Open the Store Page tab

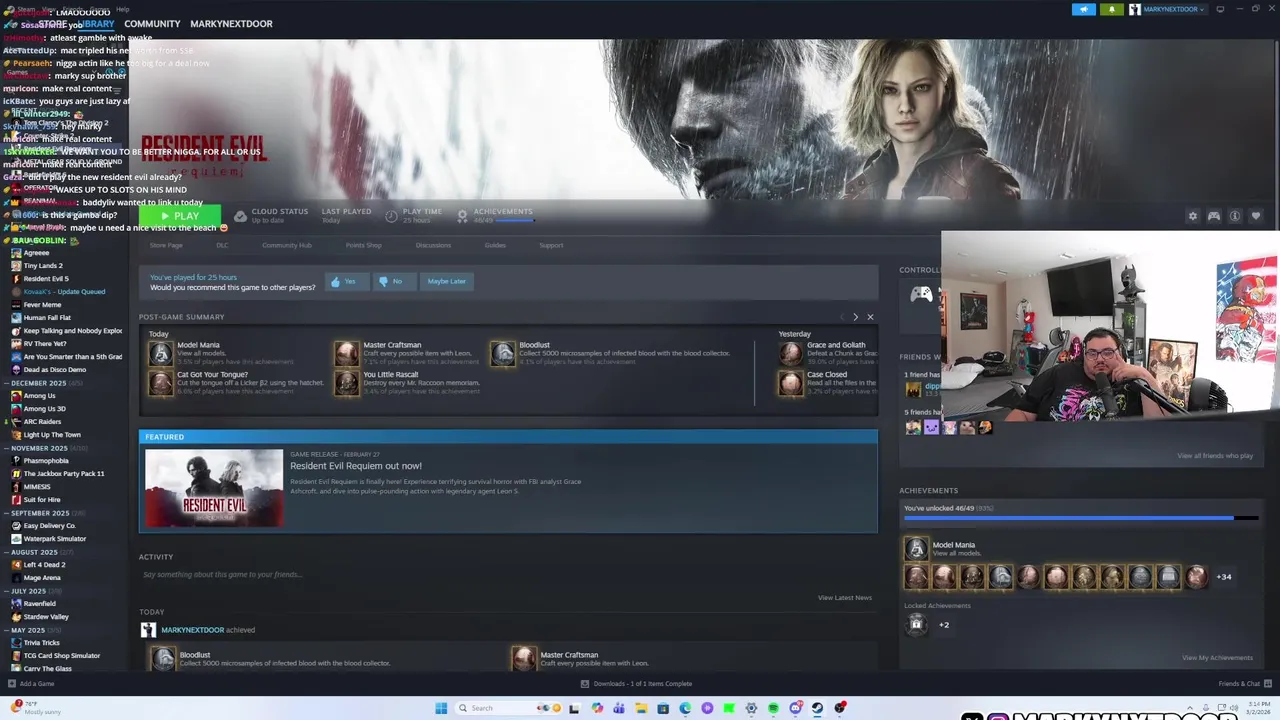[166, 245]
